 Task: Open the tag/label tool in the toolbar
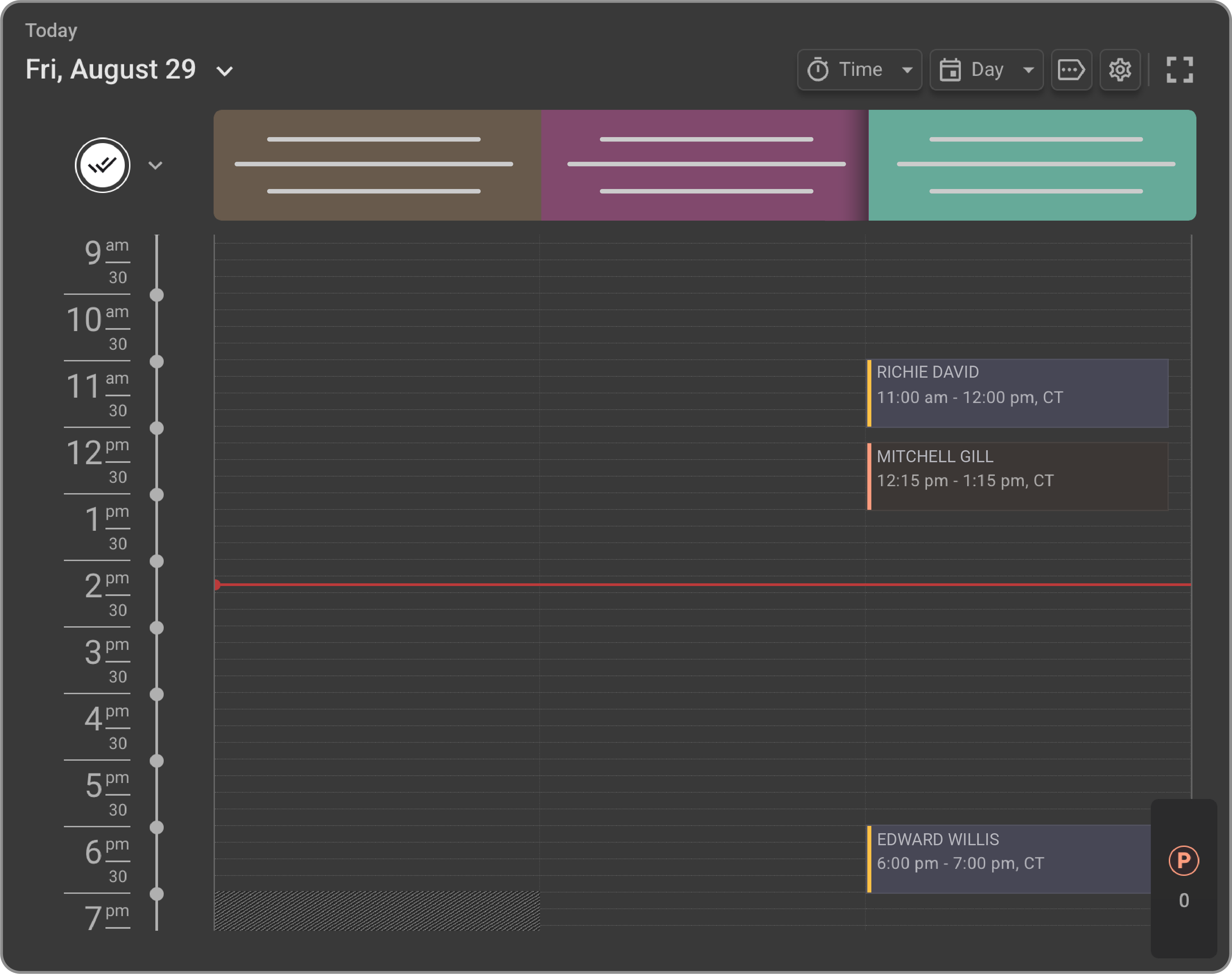tap(1072, 69)
